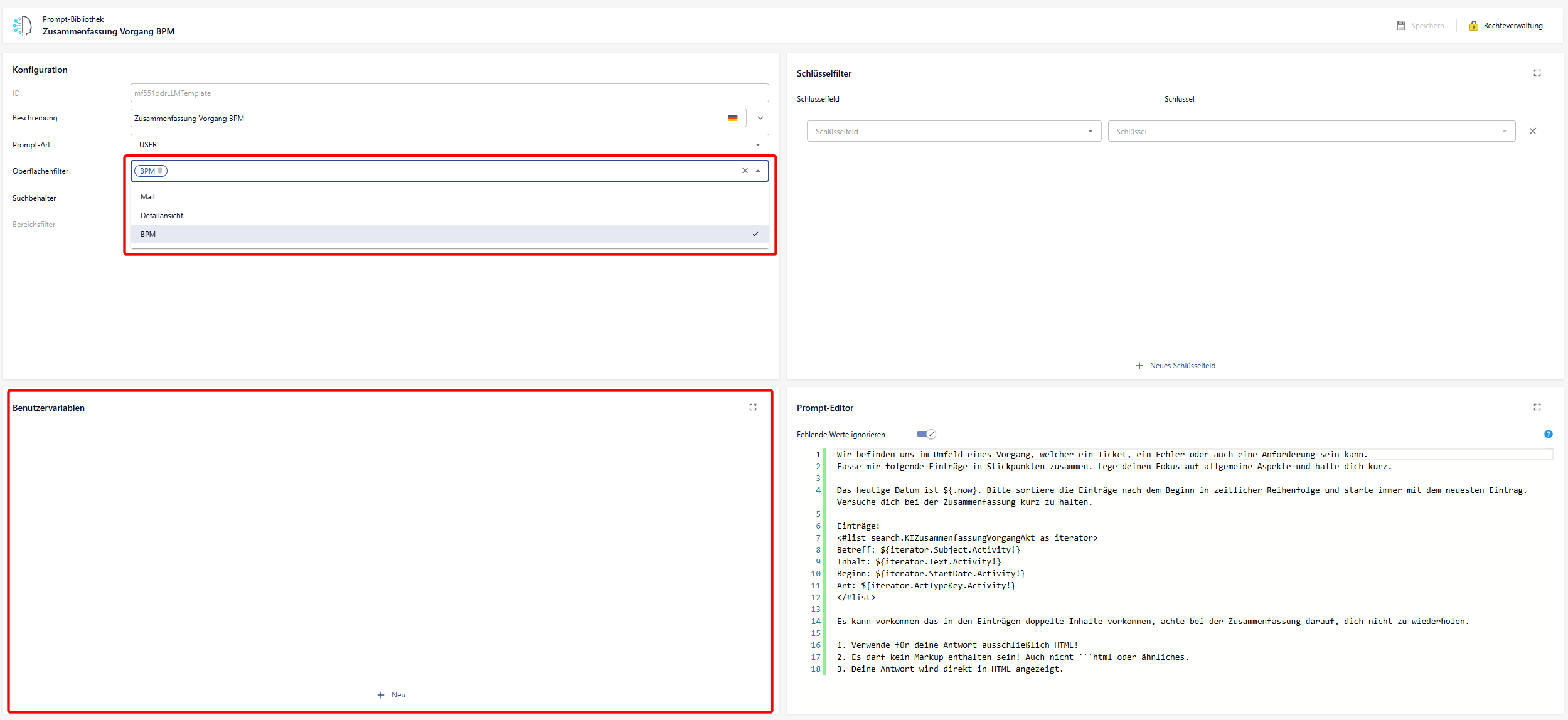Expand Benutzervariablen panel to fullscreen
1568x720 pixels.
(x=752, y=407)
